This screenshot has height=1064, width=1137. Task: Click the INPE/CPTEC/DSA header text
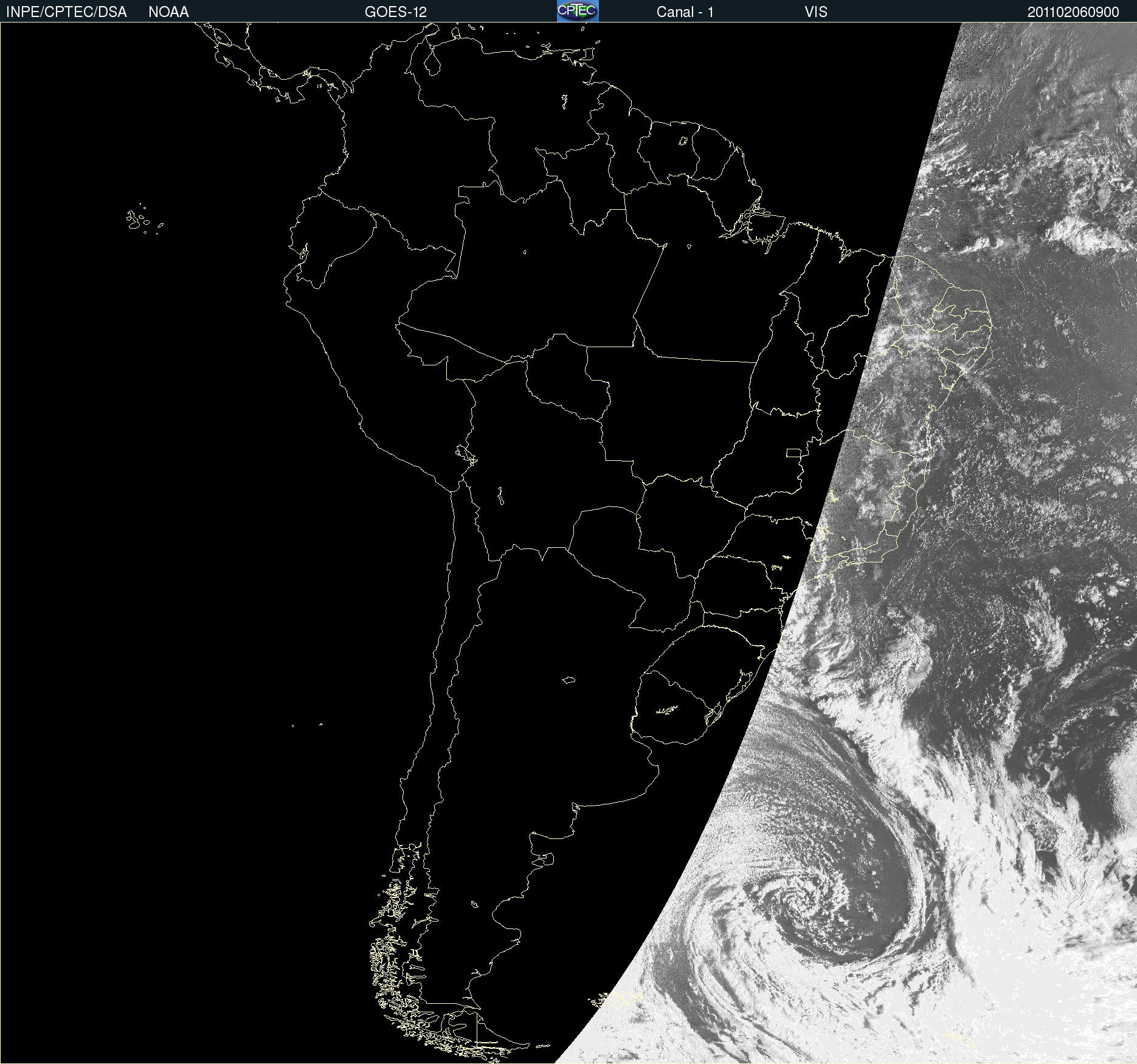point(66,12)
